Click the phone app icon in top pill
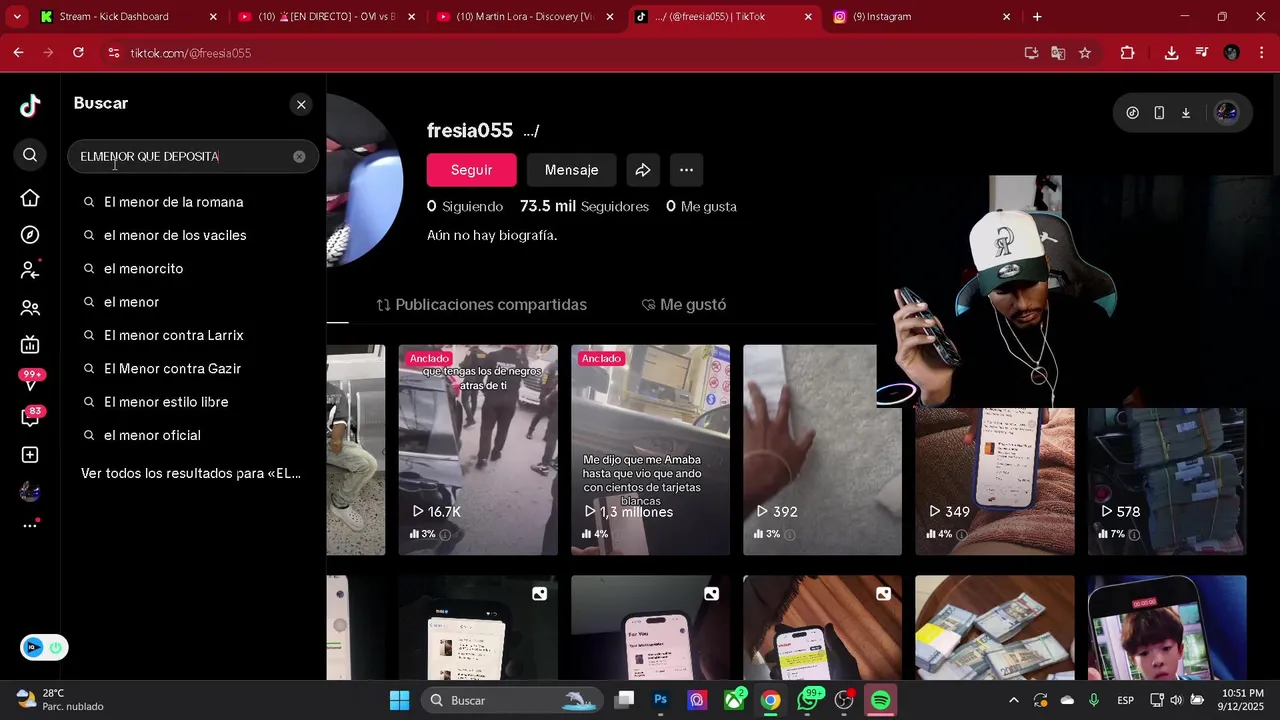This screenshot has height=720, width=1280. tap(1159, 113)
